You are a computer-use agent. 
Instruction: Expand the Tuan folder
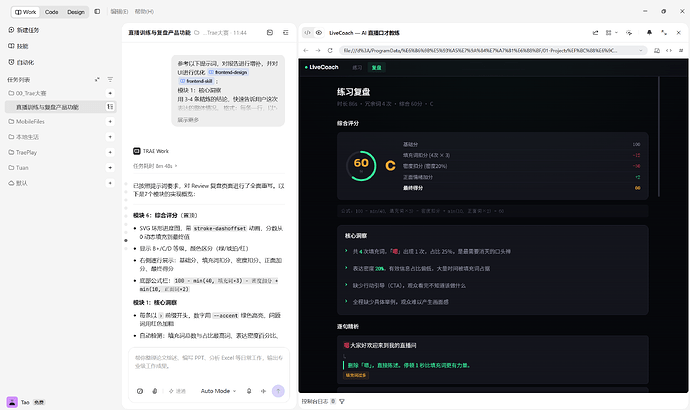(18, 168)
